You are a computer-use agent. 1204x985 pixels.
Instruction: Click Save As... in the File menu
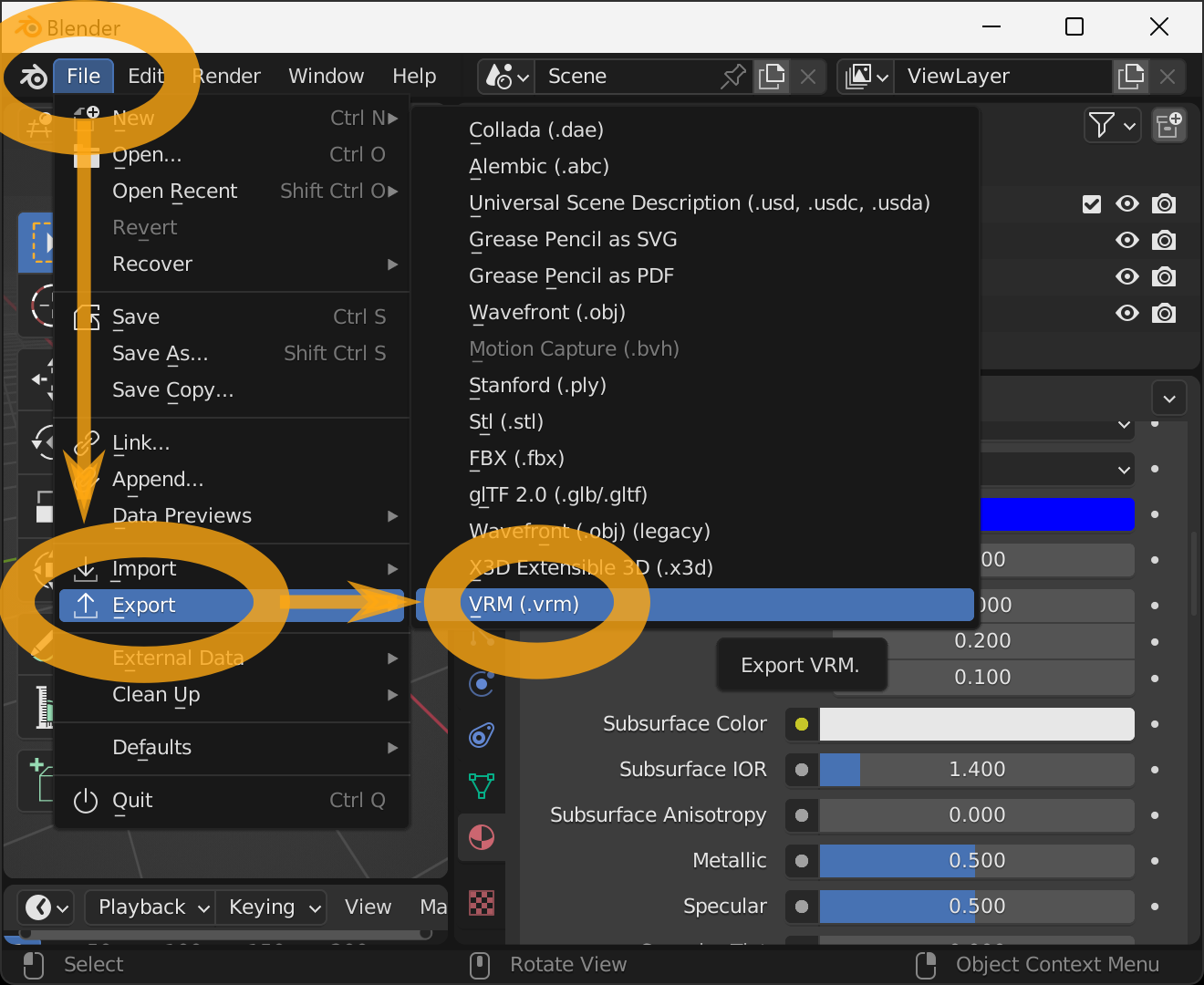tap(232, 354)
